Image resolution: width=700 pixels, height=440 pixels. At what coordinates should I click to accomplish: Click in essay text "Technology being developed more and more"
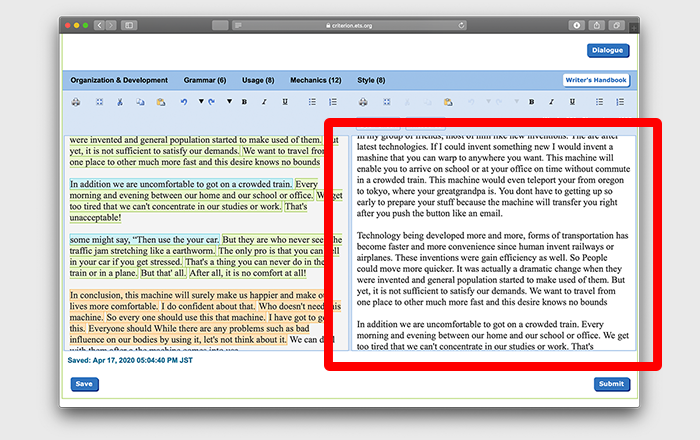441,236
